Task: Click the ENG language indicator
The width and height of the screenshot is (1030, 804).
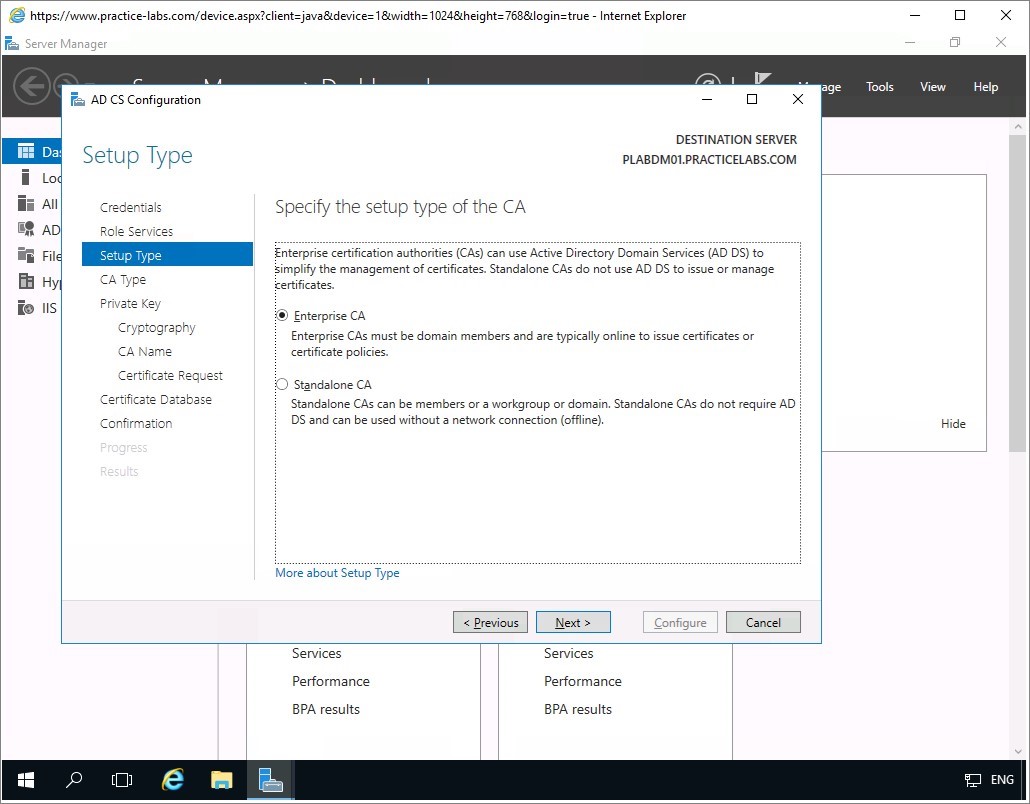Action: pos(1002,780)
